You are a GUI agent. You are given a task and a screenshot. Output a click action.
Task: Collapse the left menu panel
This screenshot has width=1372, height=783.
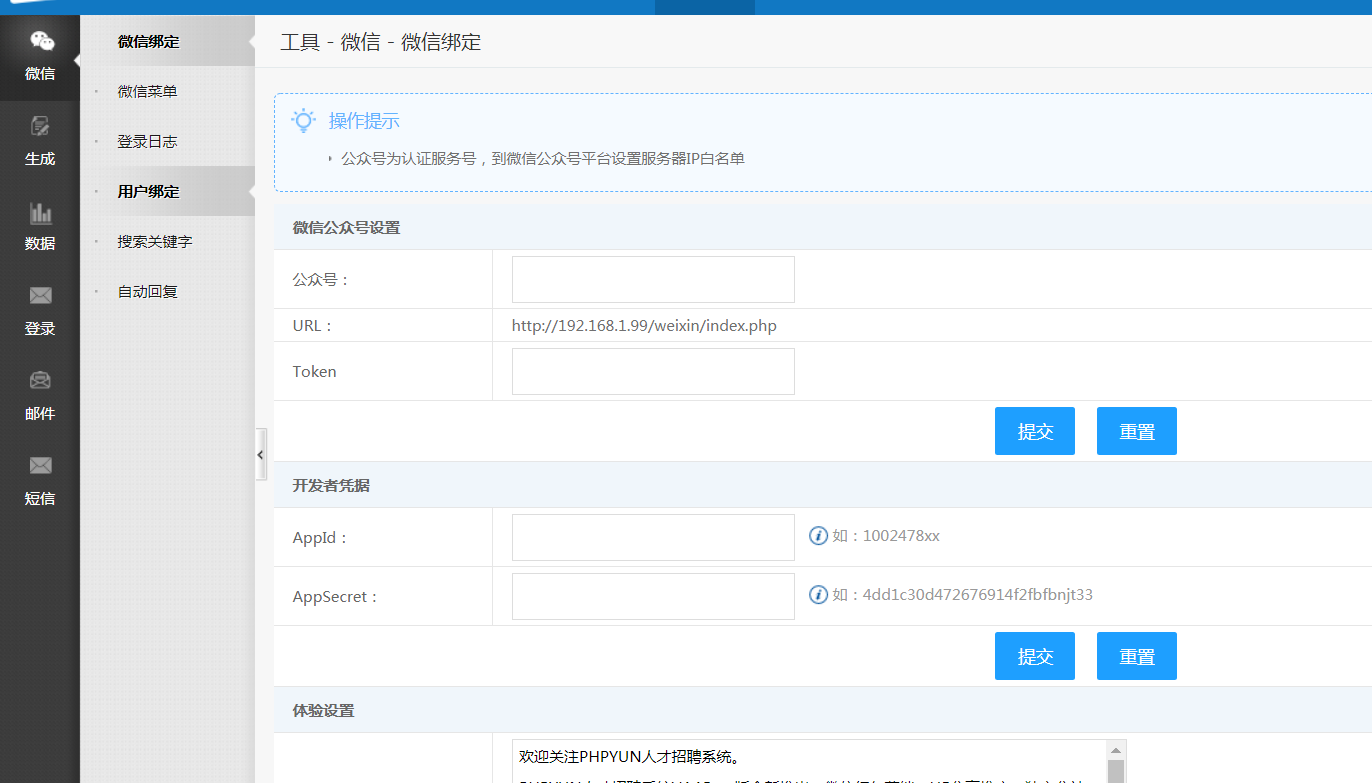coord(261,453)
